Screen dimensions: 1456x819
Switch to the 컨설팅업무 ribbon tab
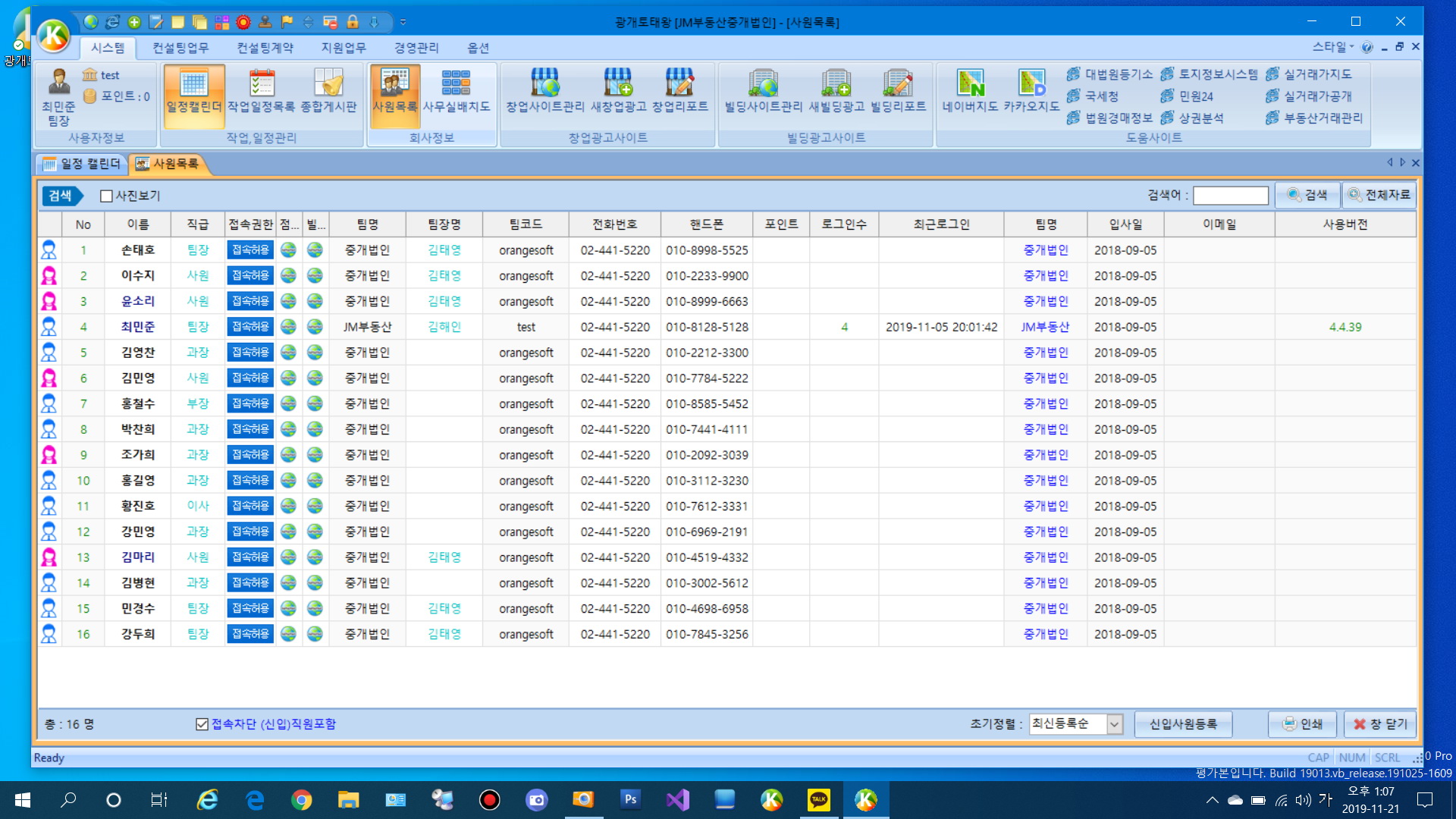coord(180,48)
